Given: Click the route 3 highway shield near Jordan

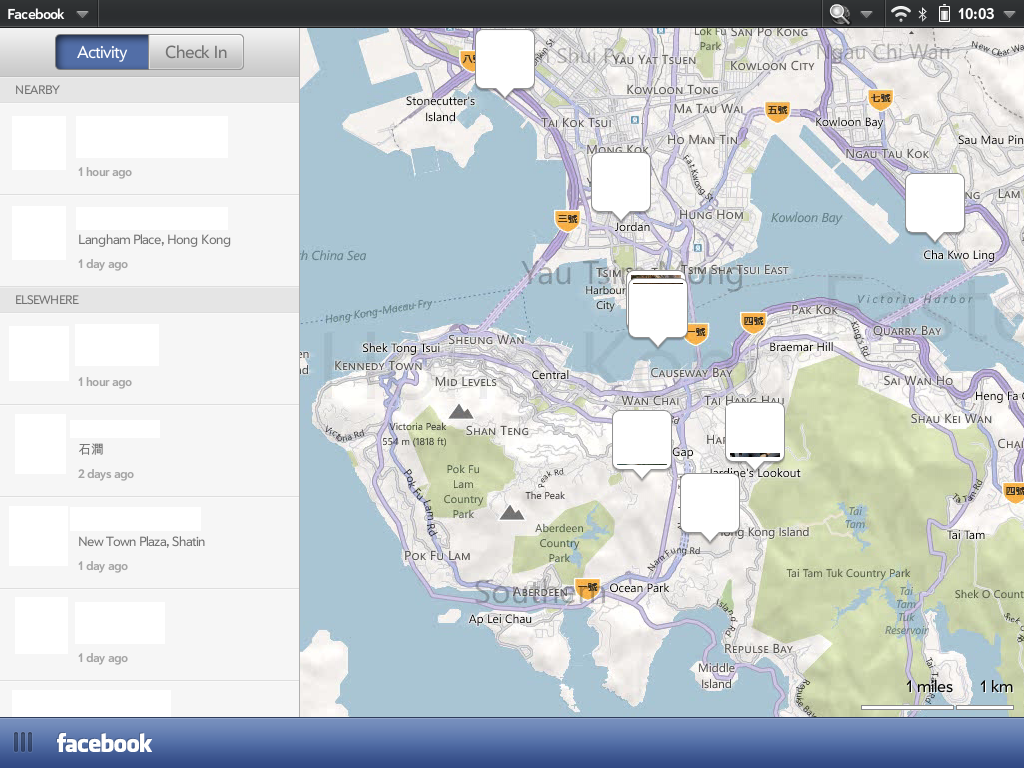Looking at the screenshot, I should 567,220.
